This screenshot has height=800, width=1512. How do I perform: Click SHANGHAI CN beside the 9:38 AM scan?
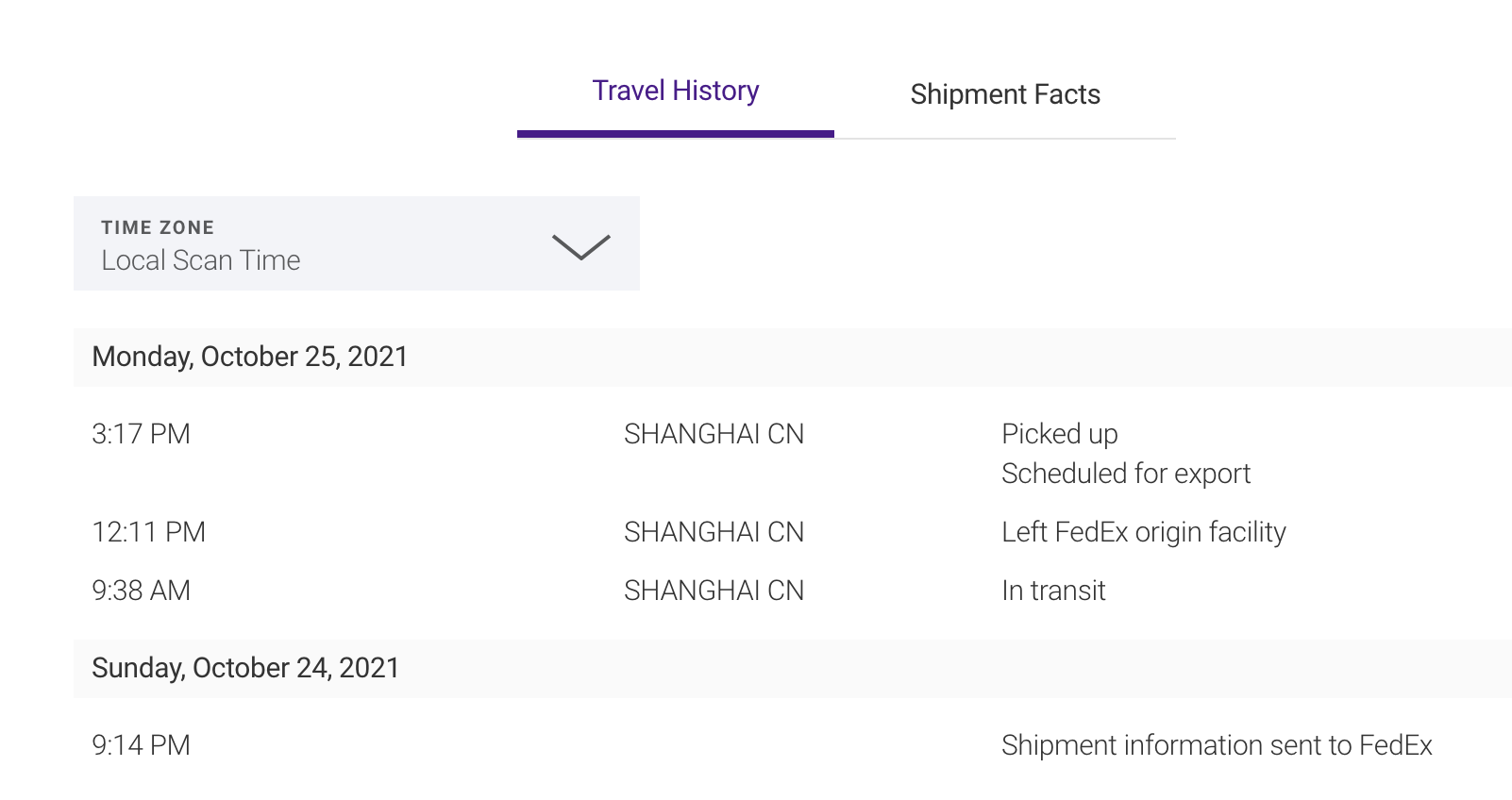pos(714,591)
